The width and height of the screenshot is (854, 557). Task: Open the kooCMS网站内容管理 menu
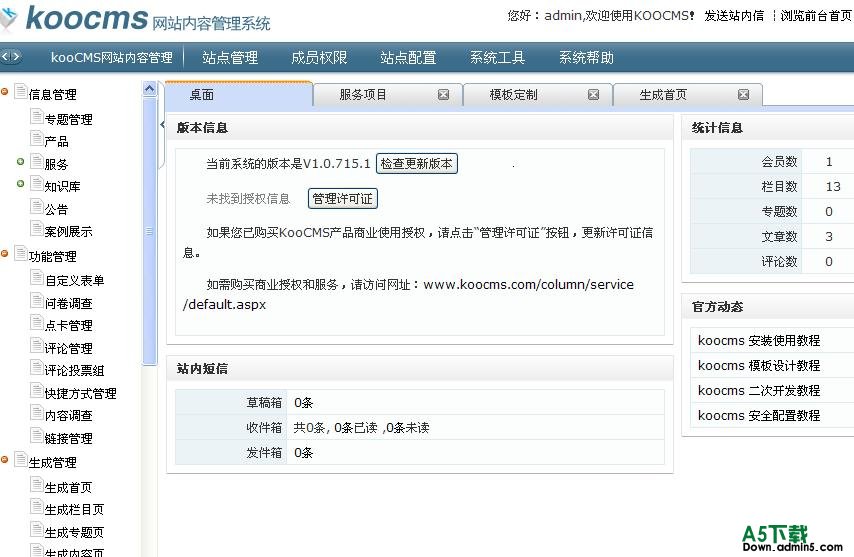click(112, 57)
